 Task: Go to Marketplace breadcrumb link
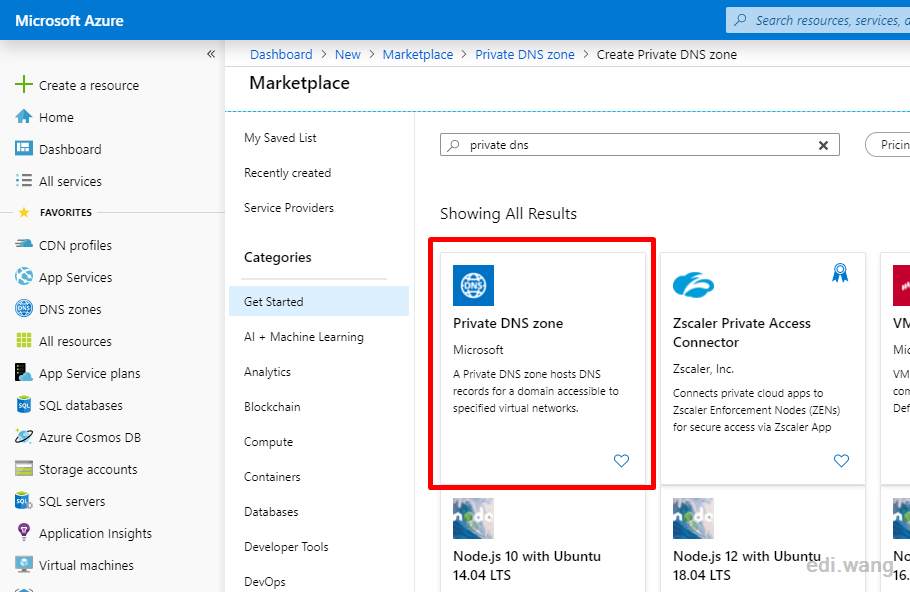418,55
